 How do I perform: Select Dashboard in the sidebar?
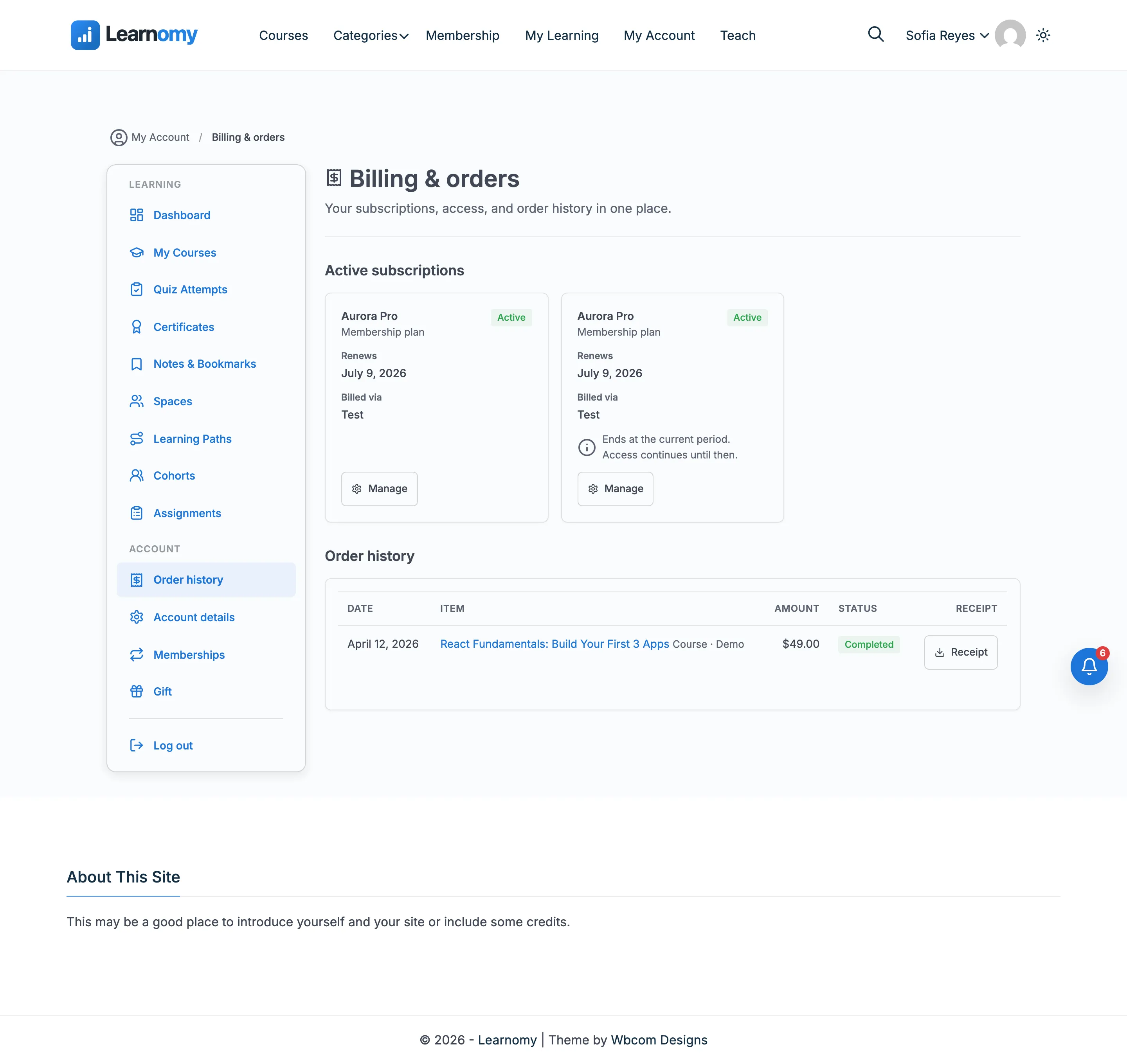[206, 215]
